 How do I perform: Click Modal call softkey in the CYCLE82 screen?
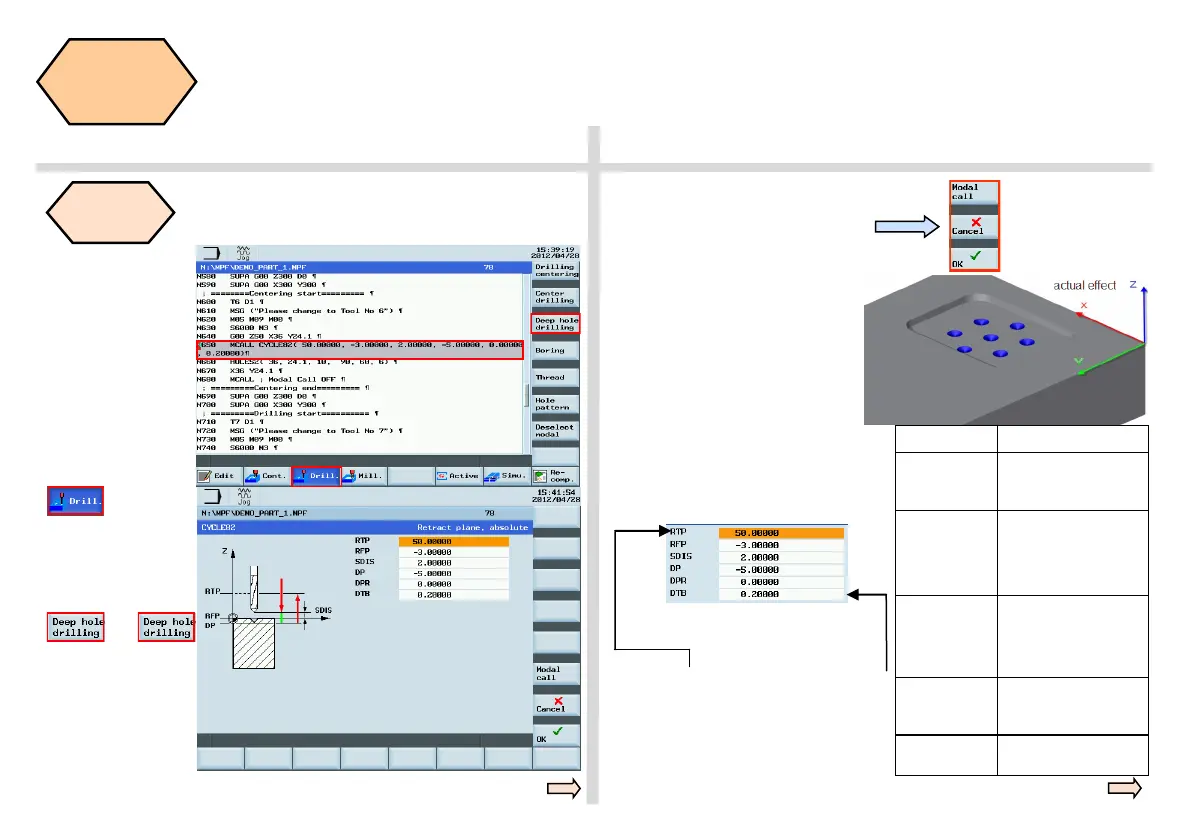557,673
